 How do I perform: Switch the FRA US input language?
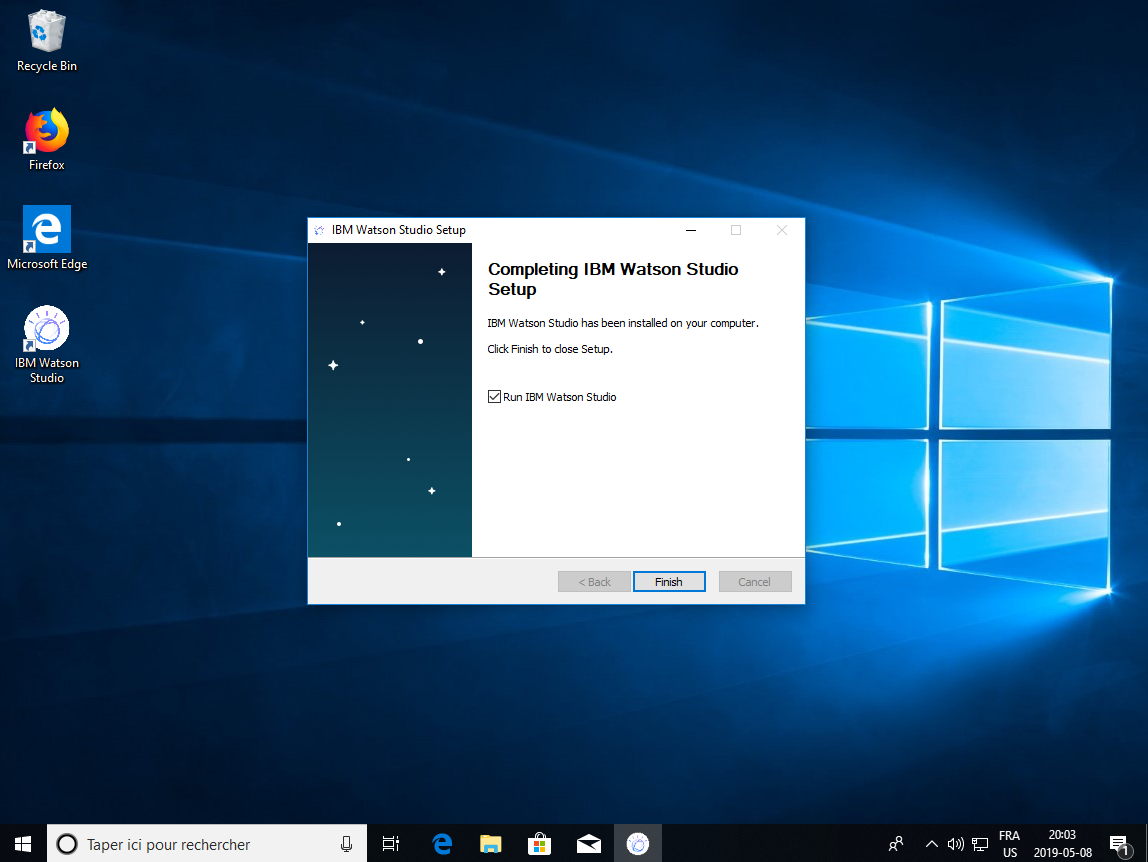coord(1010,844)
